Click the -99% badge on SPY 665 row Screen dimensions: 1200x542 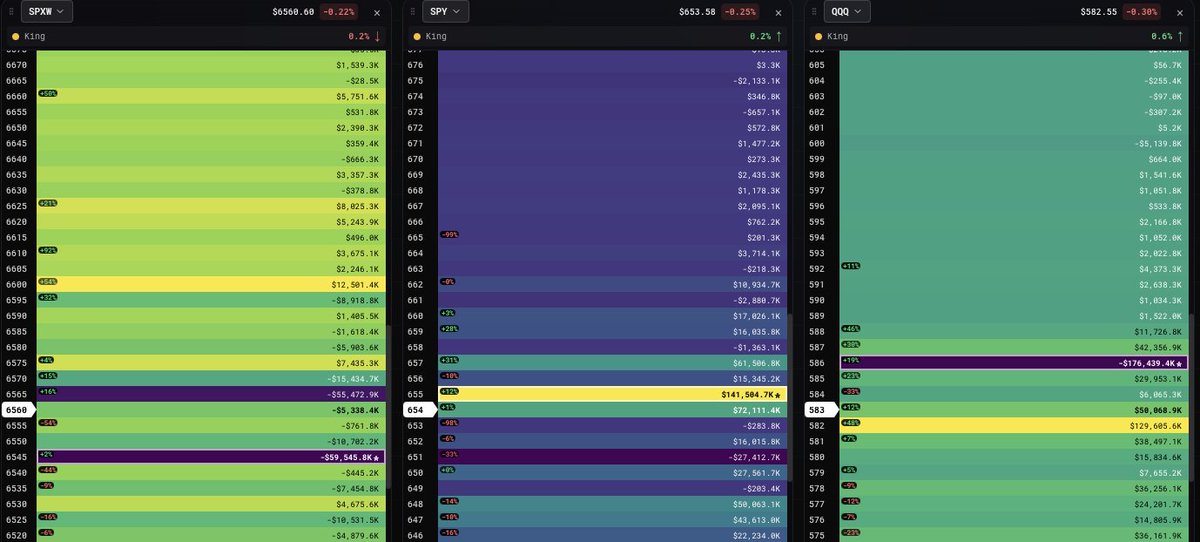pyautogui.click(x=449, y=234)
